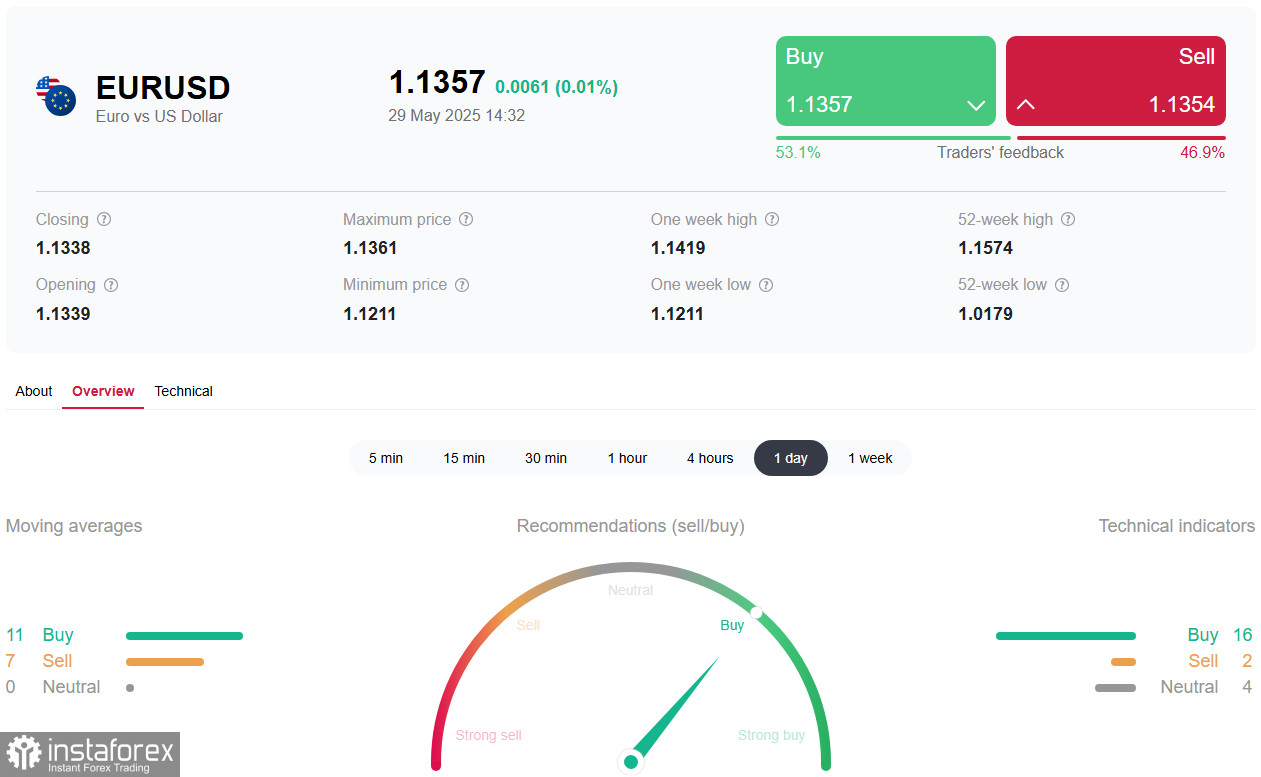
Task: Click the down chevron on Buy button
Action: [976, 105]
